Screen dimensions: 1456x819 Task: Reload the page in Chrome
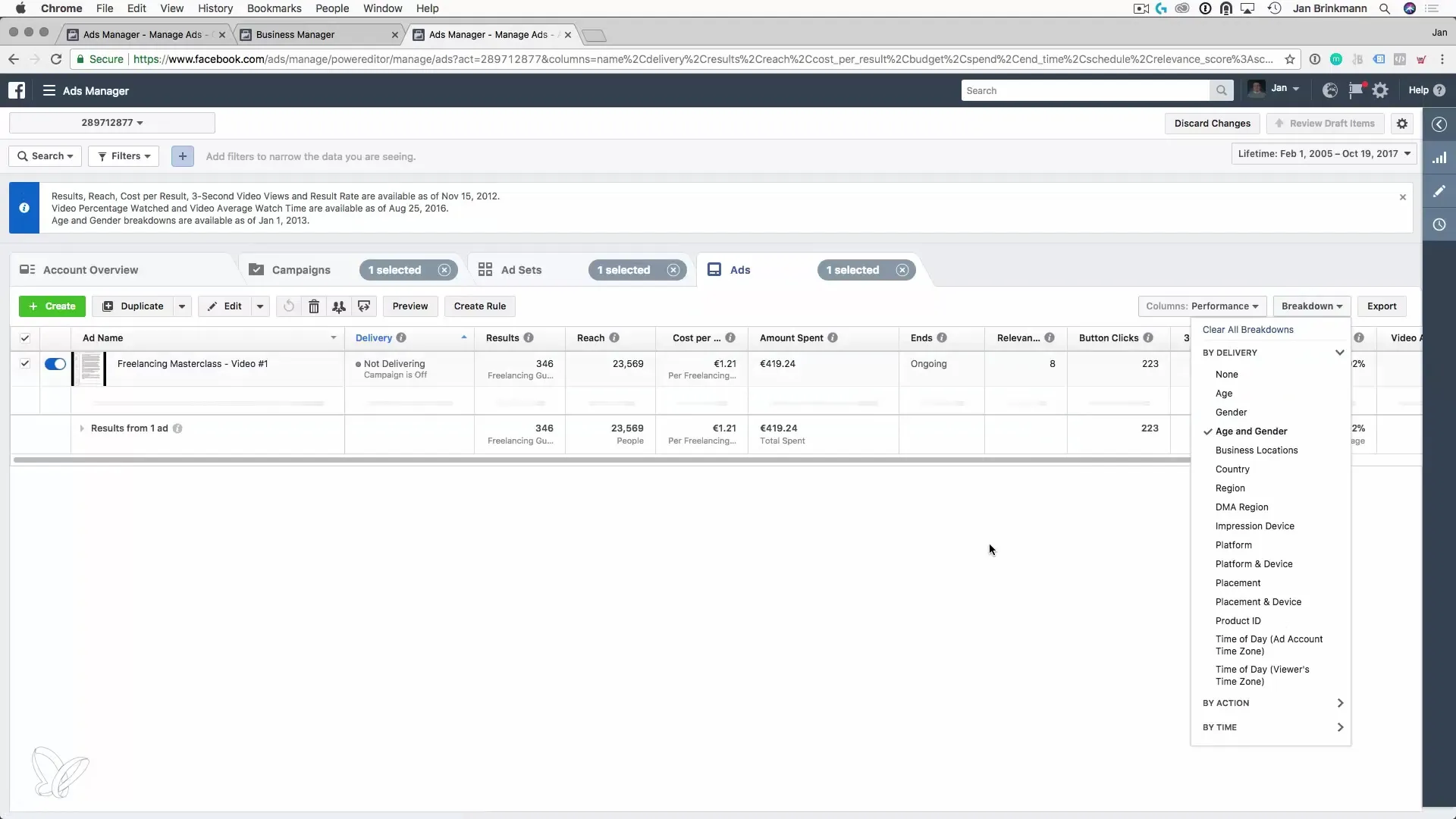pyautogui.click(x=56, y=59)
